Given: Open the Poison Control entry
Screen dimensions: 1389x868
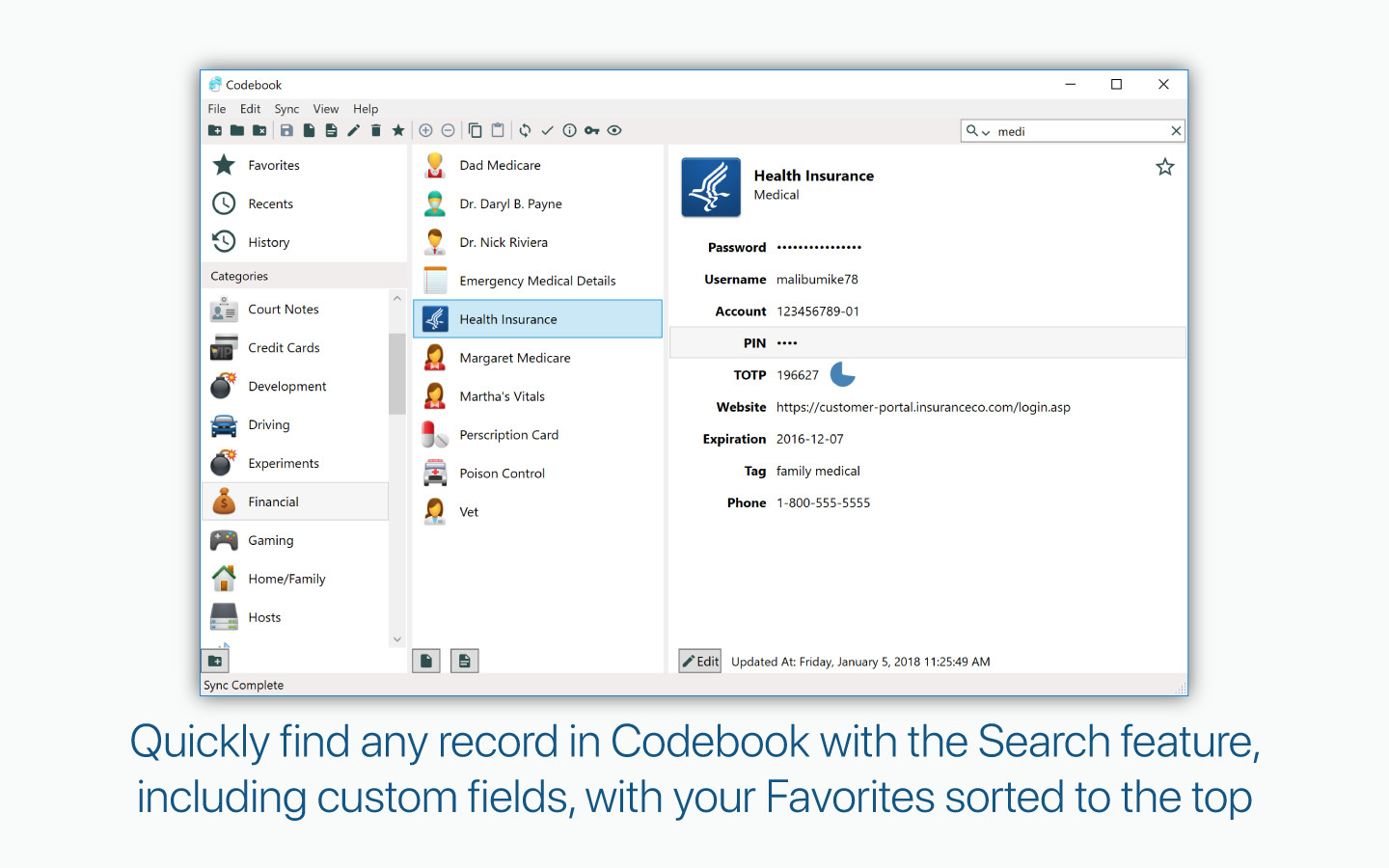Looking at the screenshot, I should coord(538,474).
